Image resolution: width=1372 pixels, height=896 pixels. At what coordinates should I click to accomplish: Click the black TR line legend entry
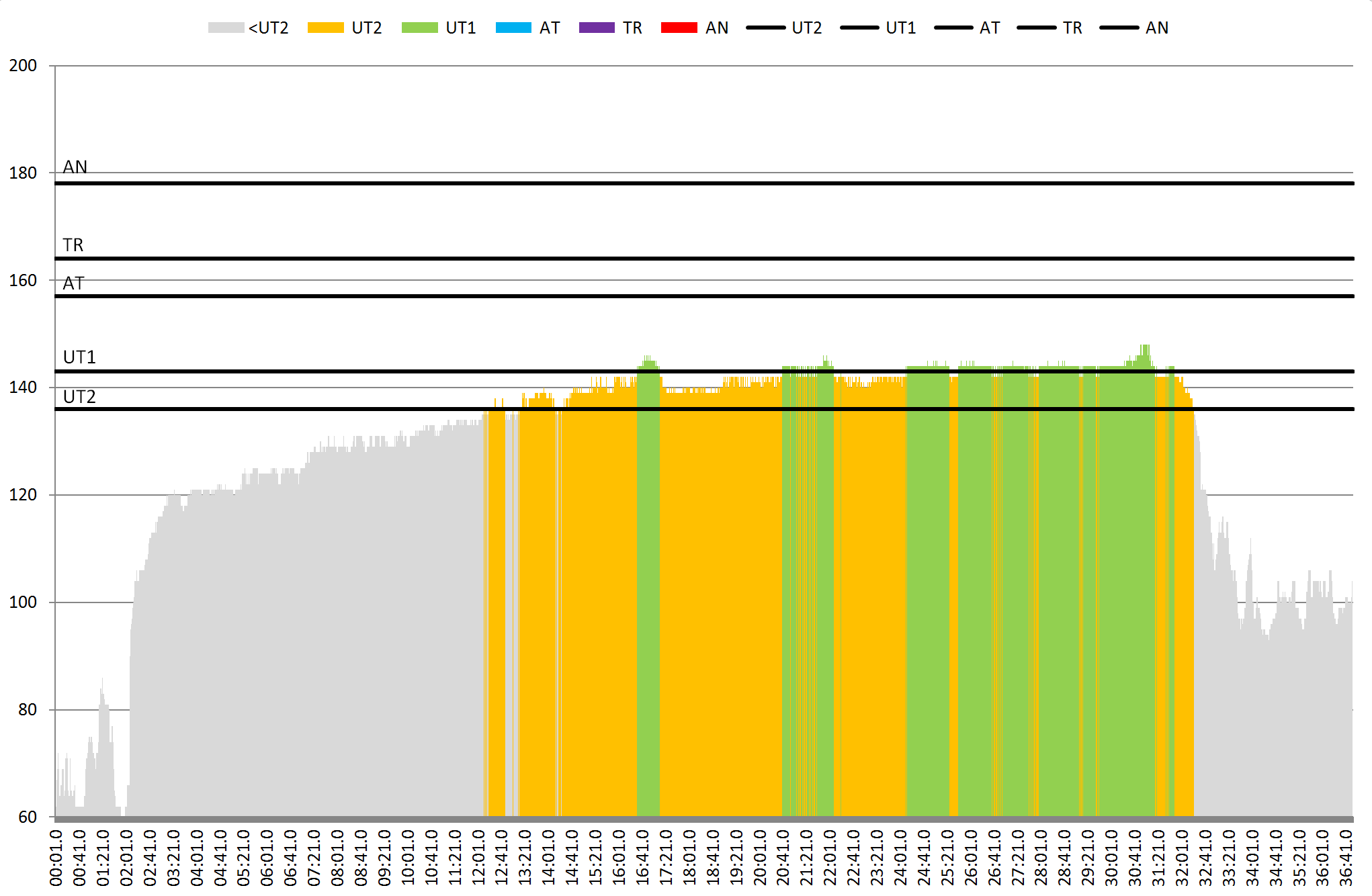(1037, 28)
